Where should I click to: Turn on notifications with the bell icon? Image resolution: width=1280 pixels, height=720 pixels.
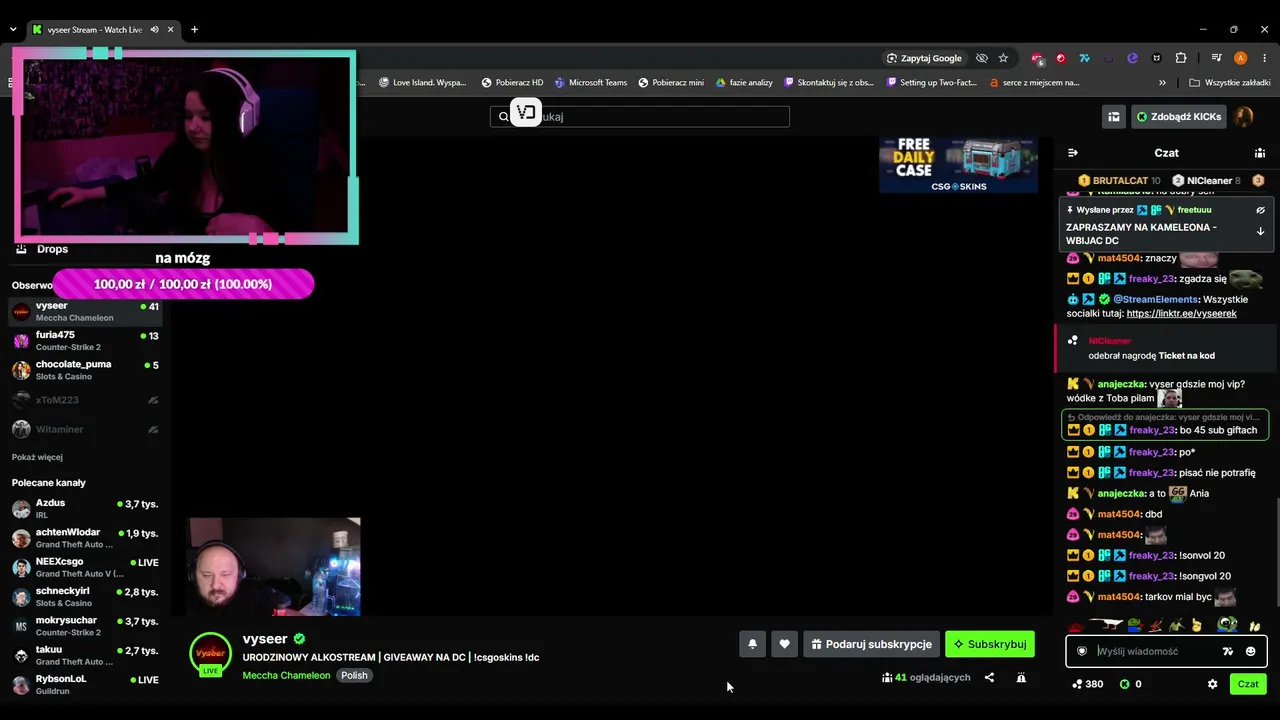752,644
